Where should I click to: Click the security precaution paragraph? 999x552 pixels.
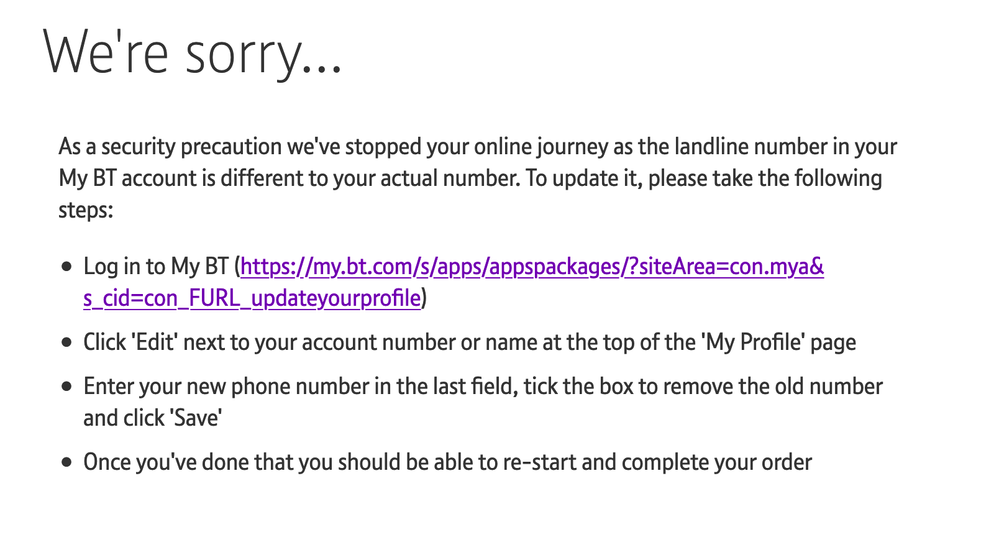[478, 179]
